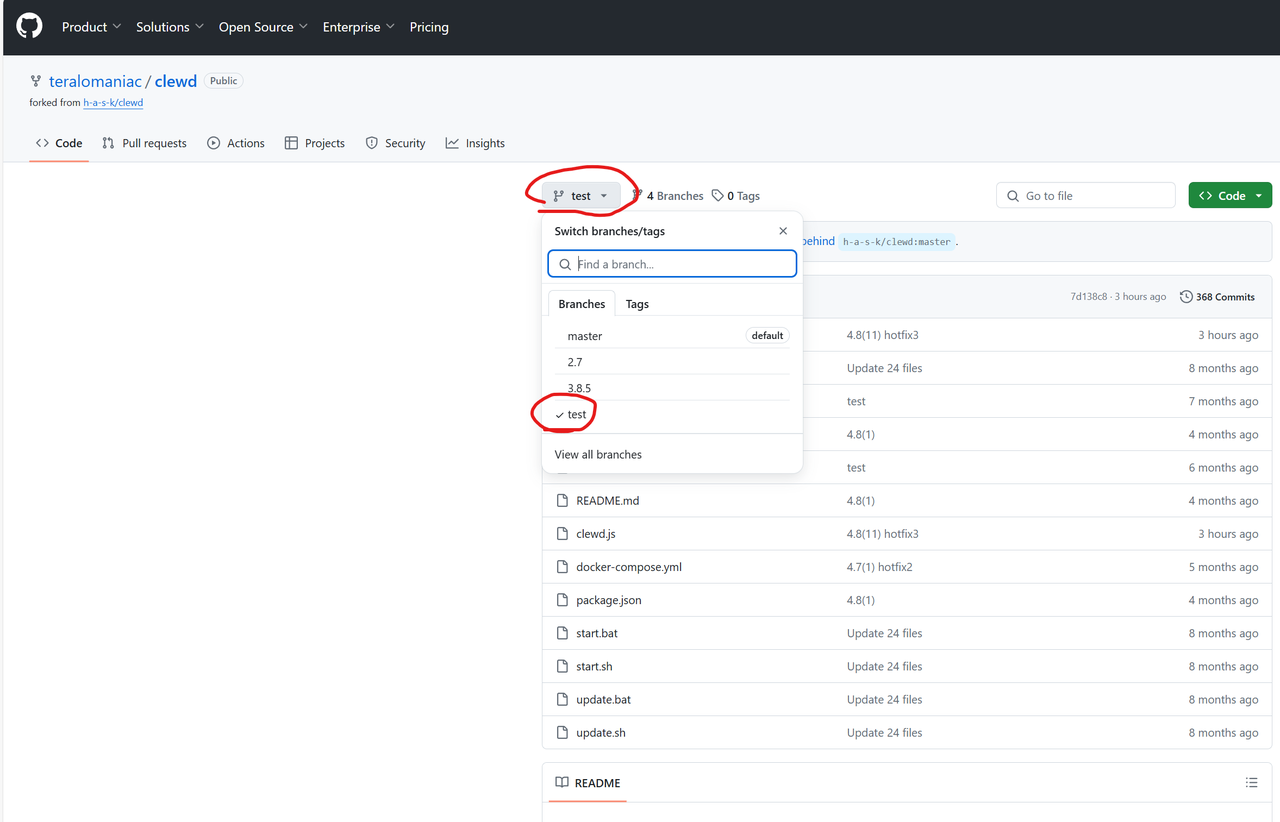This screenshot has width=1280, height=822.
Task: Switch to the Code tab
Action: click(x=59, y=143)
